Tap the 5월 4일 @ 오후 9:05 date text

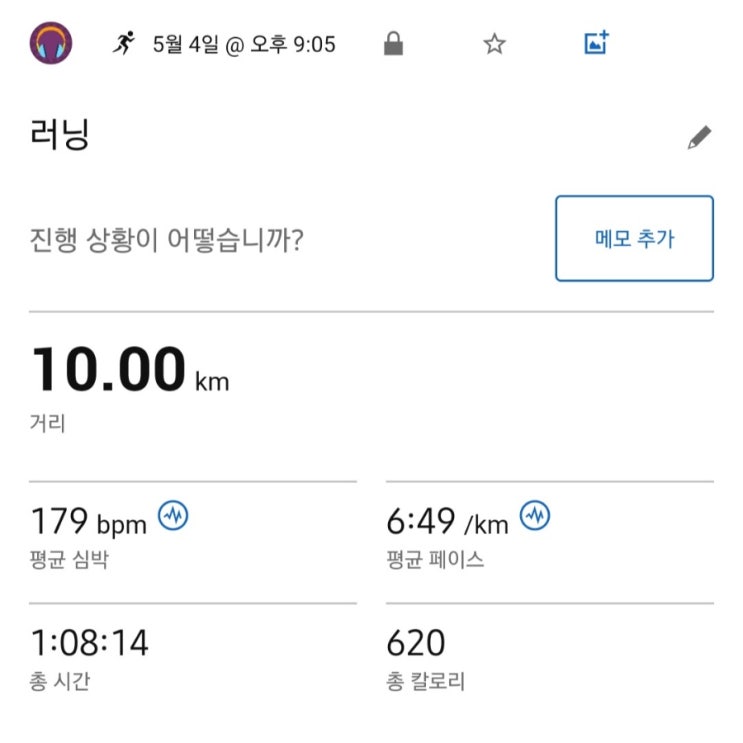[x=244, y=45]
